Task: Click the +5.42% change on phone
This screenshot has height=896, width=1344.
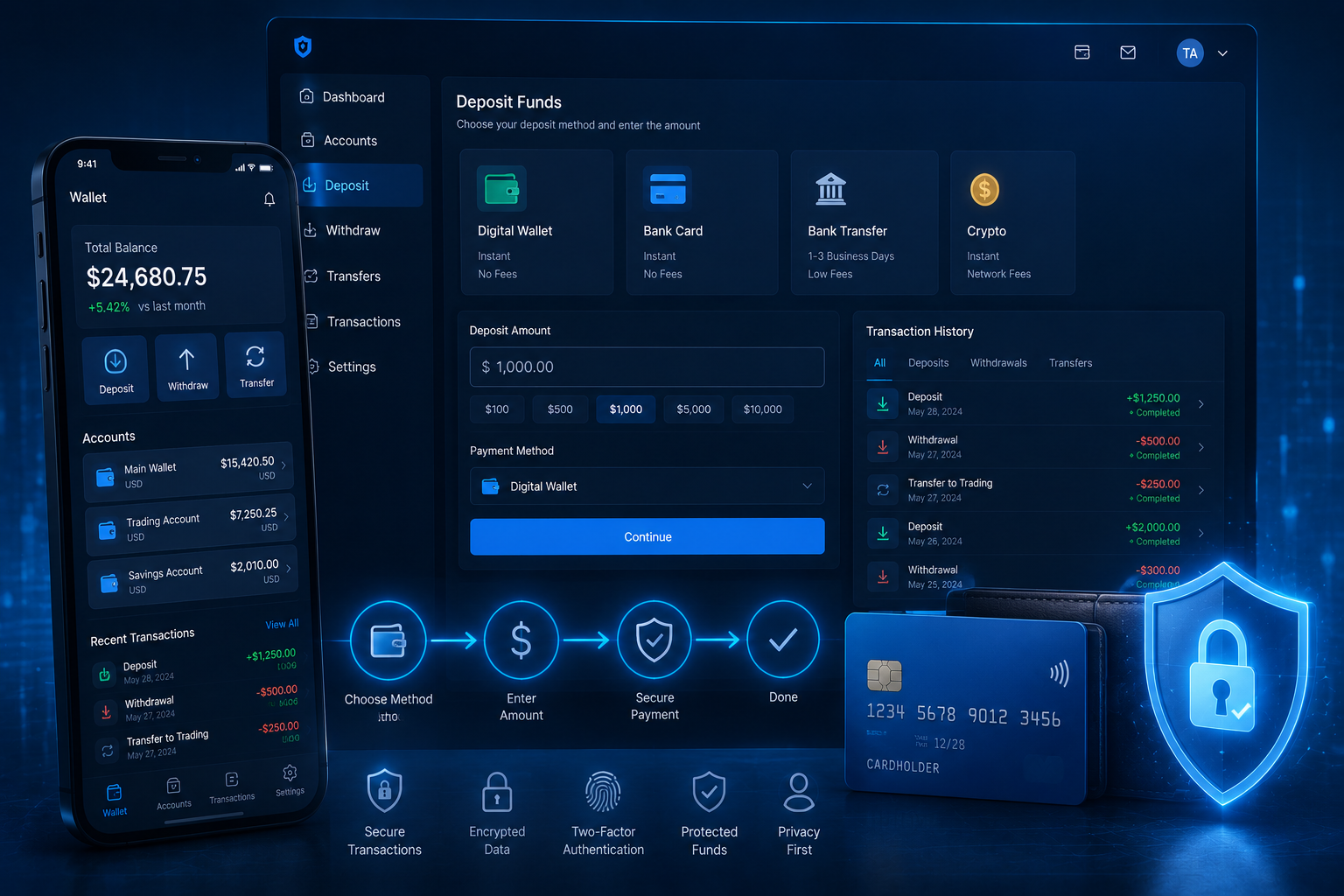Action: tap(108, 307)
